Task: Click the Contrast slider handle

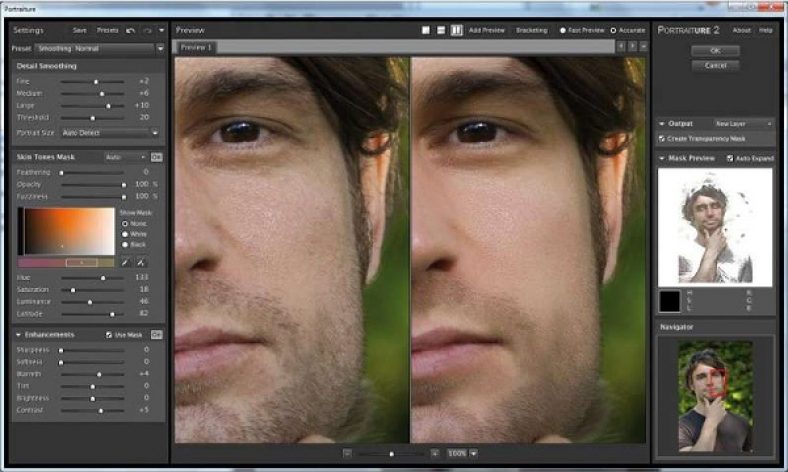Action: 101,411
